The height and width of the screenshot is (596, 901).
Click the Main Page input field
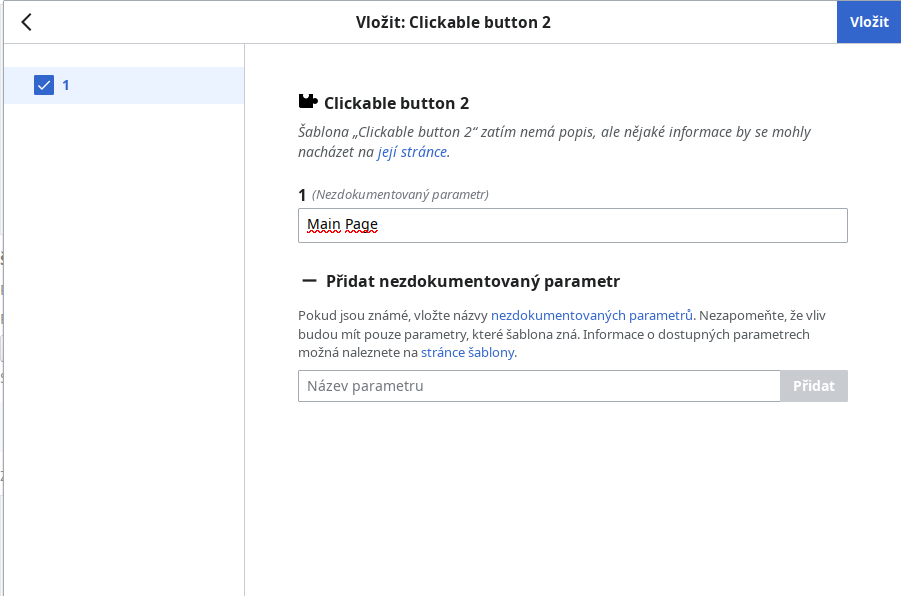point(572,226)
